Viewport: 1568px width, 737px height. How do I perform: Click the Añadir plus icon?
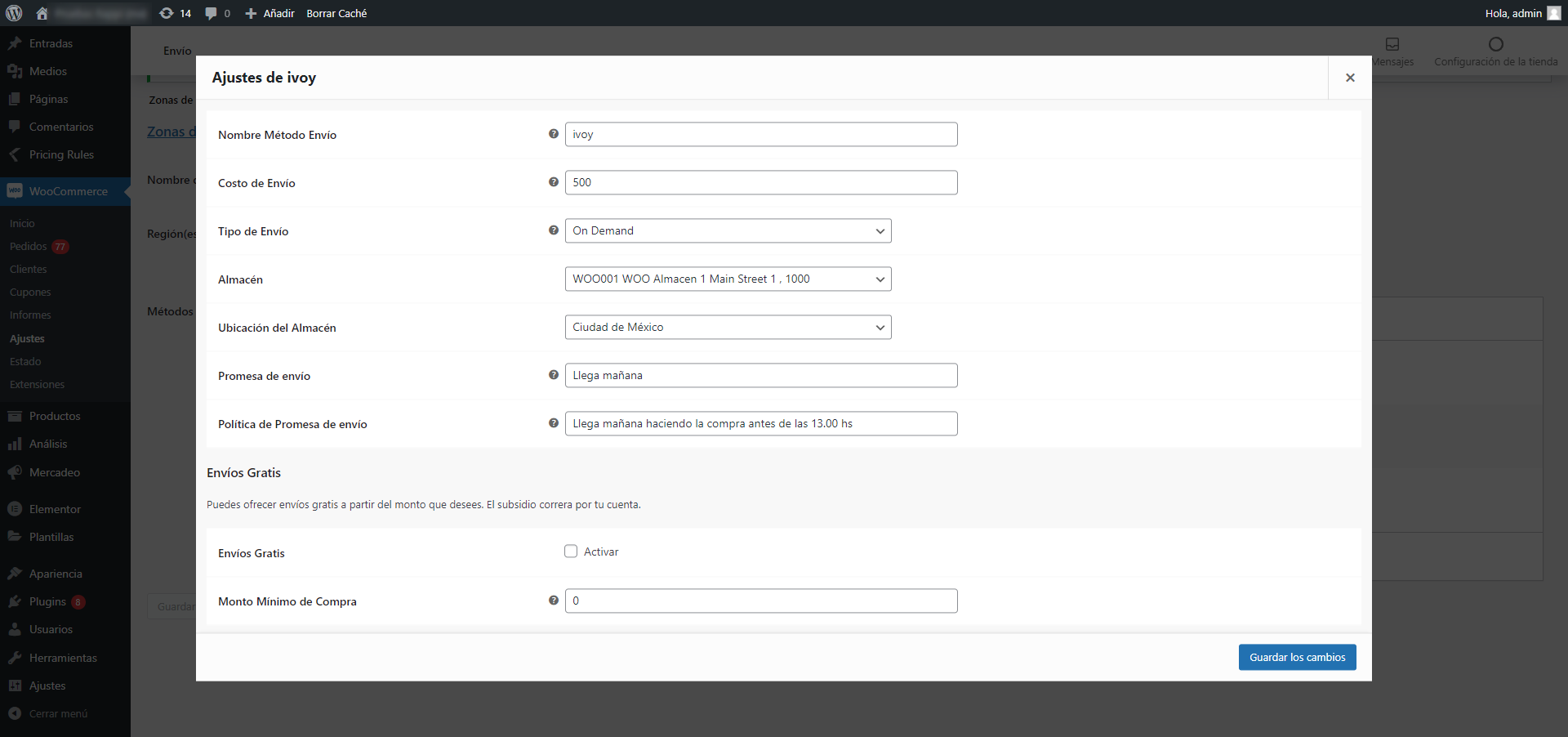(251, 13)
